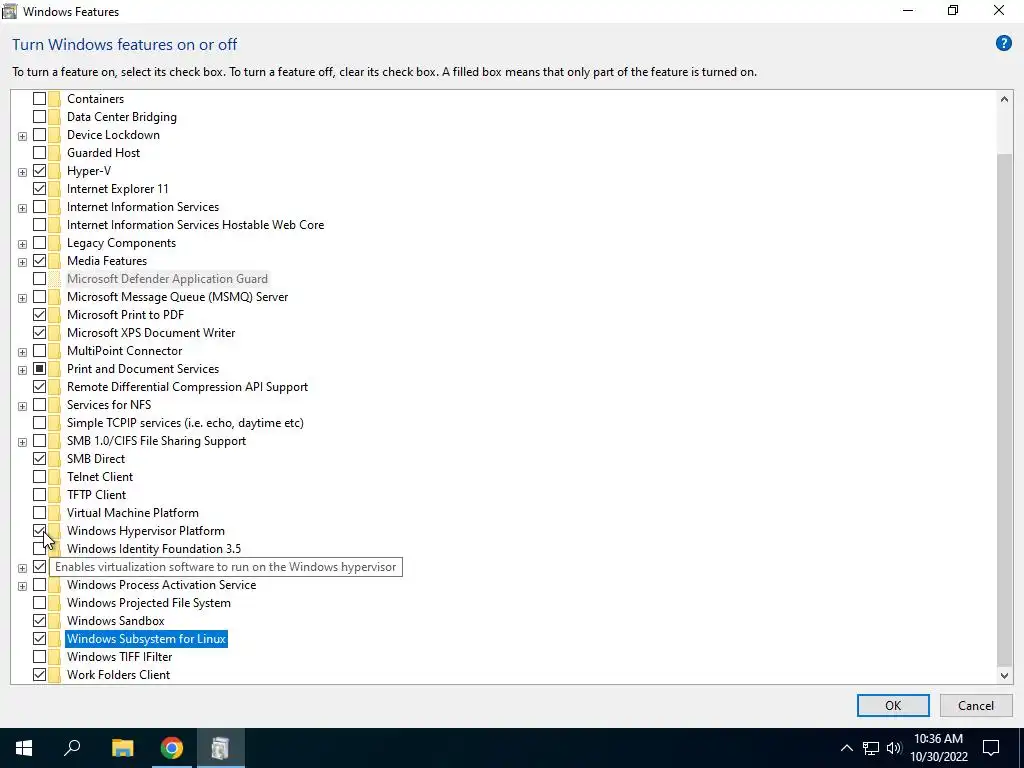Click the Containers folder icon

tap(54, 99)
